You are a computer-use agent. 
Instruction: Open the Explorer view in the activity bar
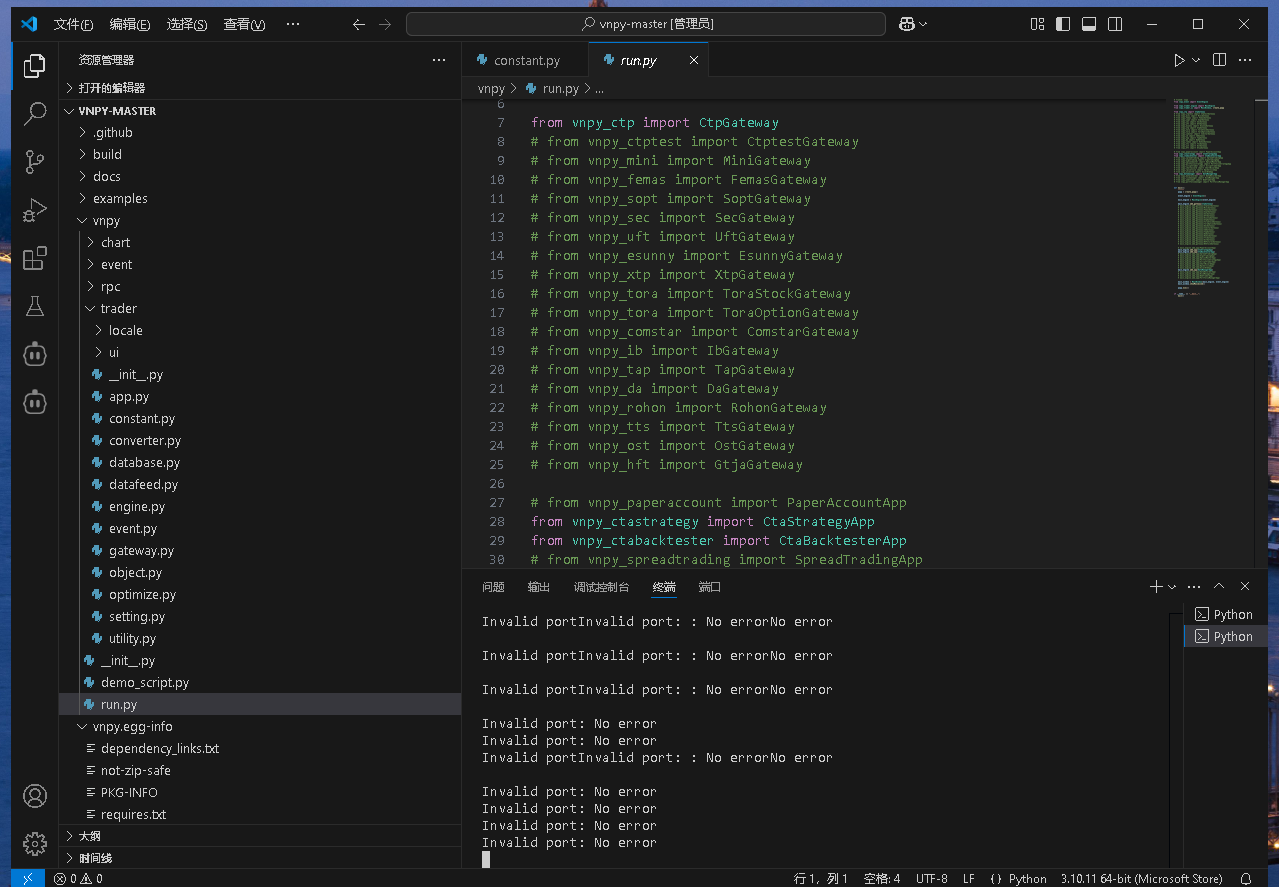click(x=35, y=66)
